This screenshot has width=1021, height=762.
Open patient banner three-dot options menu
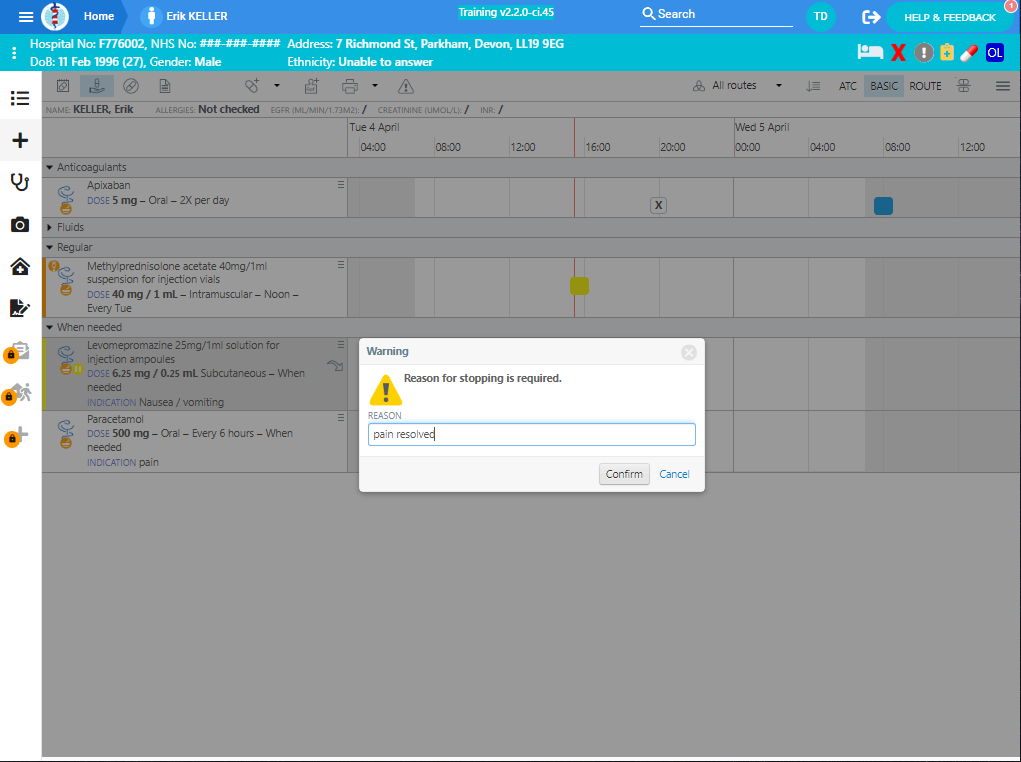click(x=14, y=53)
